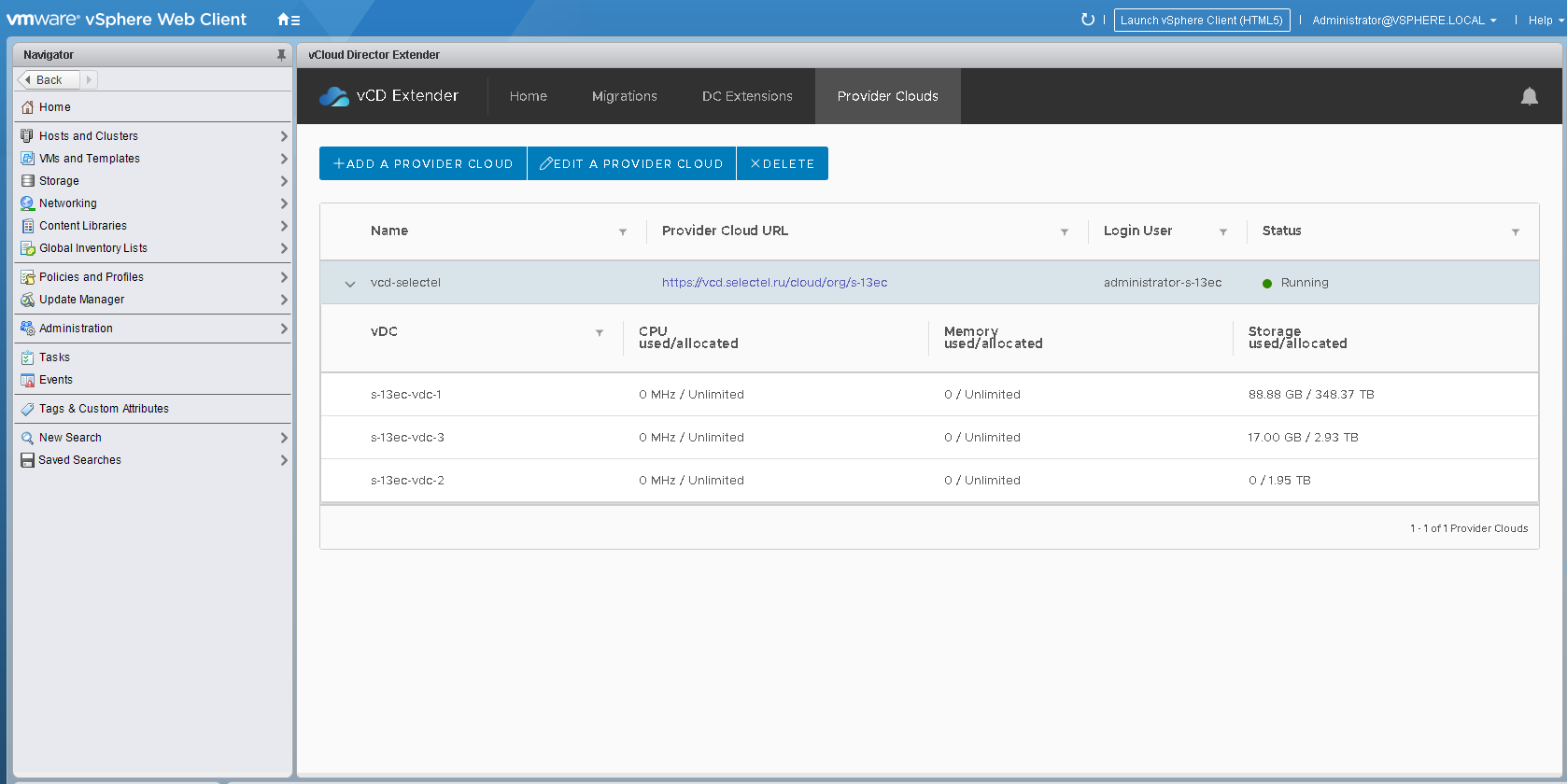The image size is (1567, 784).
Task: Open the vDC column filter
Action: coord(600,333)
